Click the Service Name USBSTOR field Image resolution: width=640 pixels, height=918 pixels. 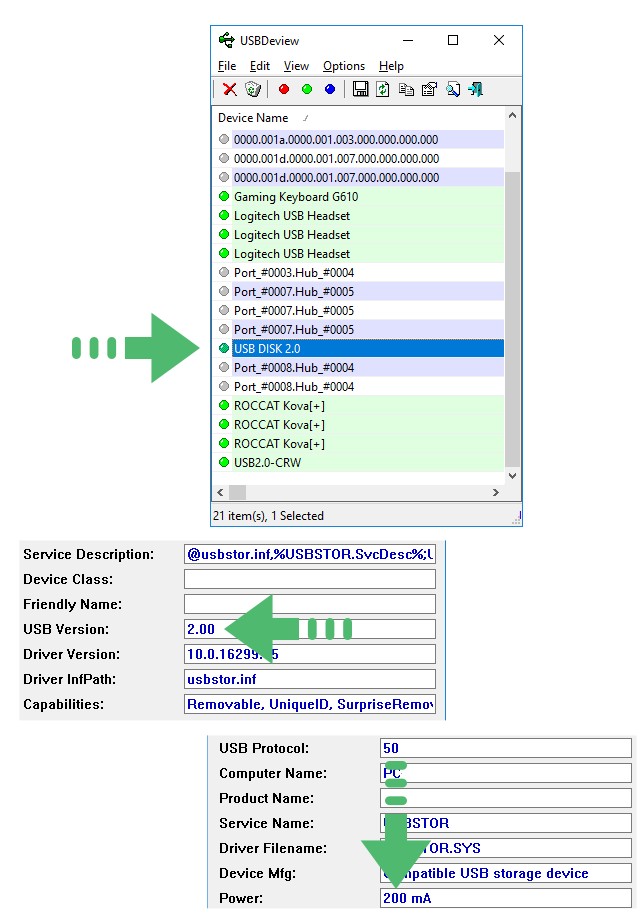(x=506, y=823)
